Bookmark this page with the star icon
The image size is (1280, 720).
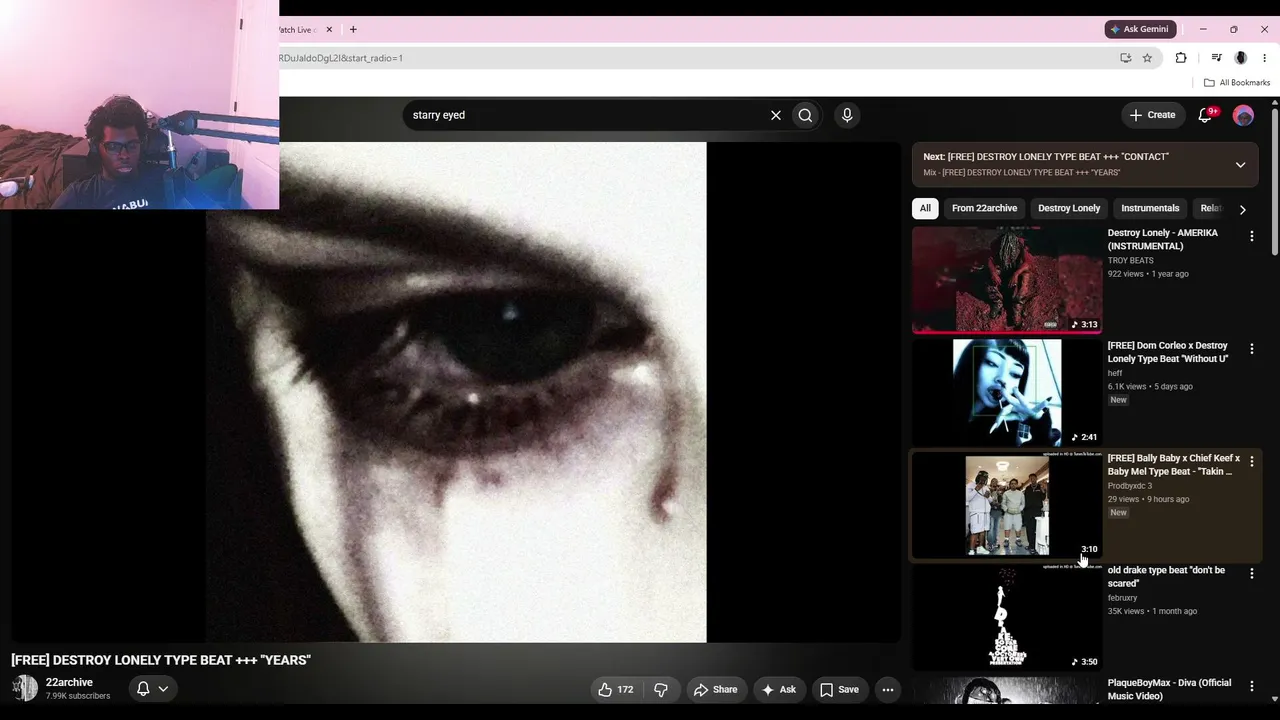click(x=1147, y=58)
